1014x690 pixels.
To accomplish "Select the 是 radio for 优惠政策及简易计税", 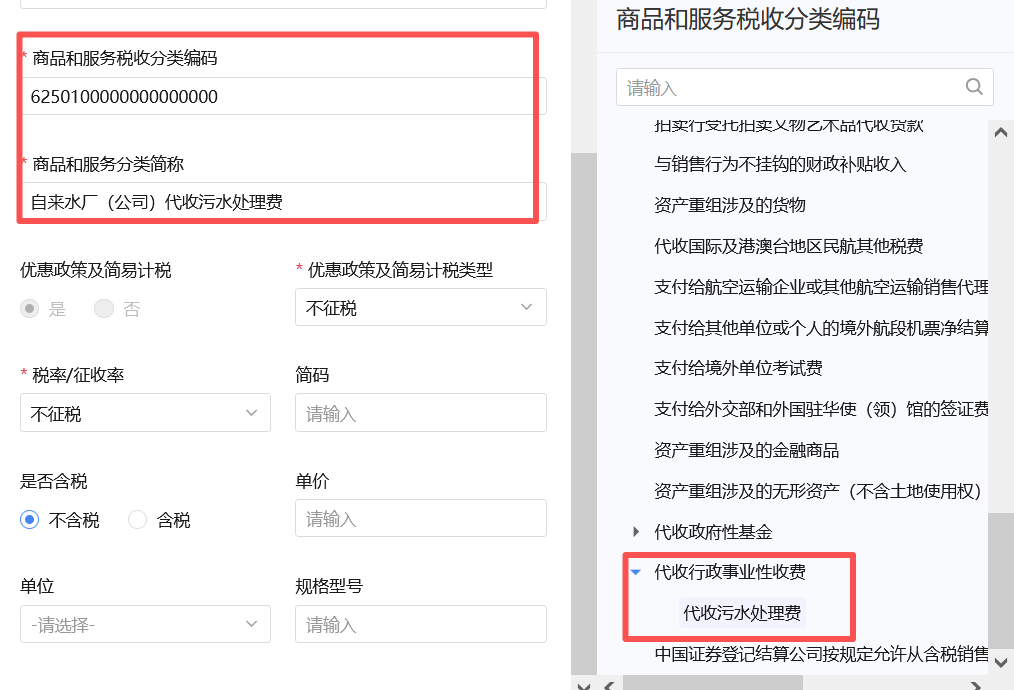I will 30,309.
